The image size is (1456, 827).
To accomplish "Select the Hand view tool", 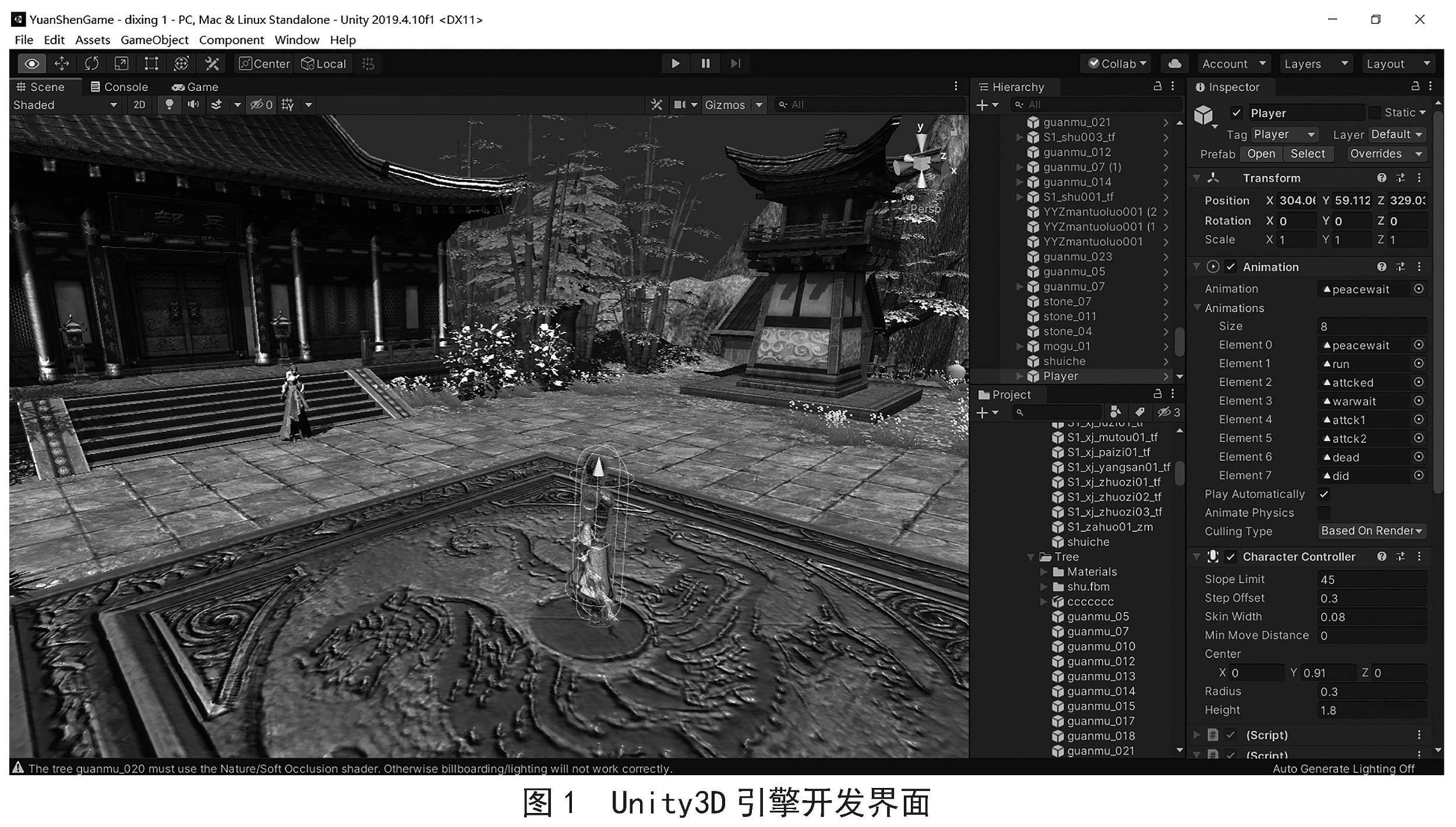I will click(x=32, y=63).
